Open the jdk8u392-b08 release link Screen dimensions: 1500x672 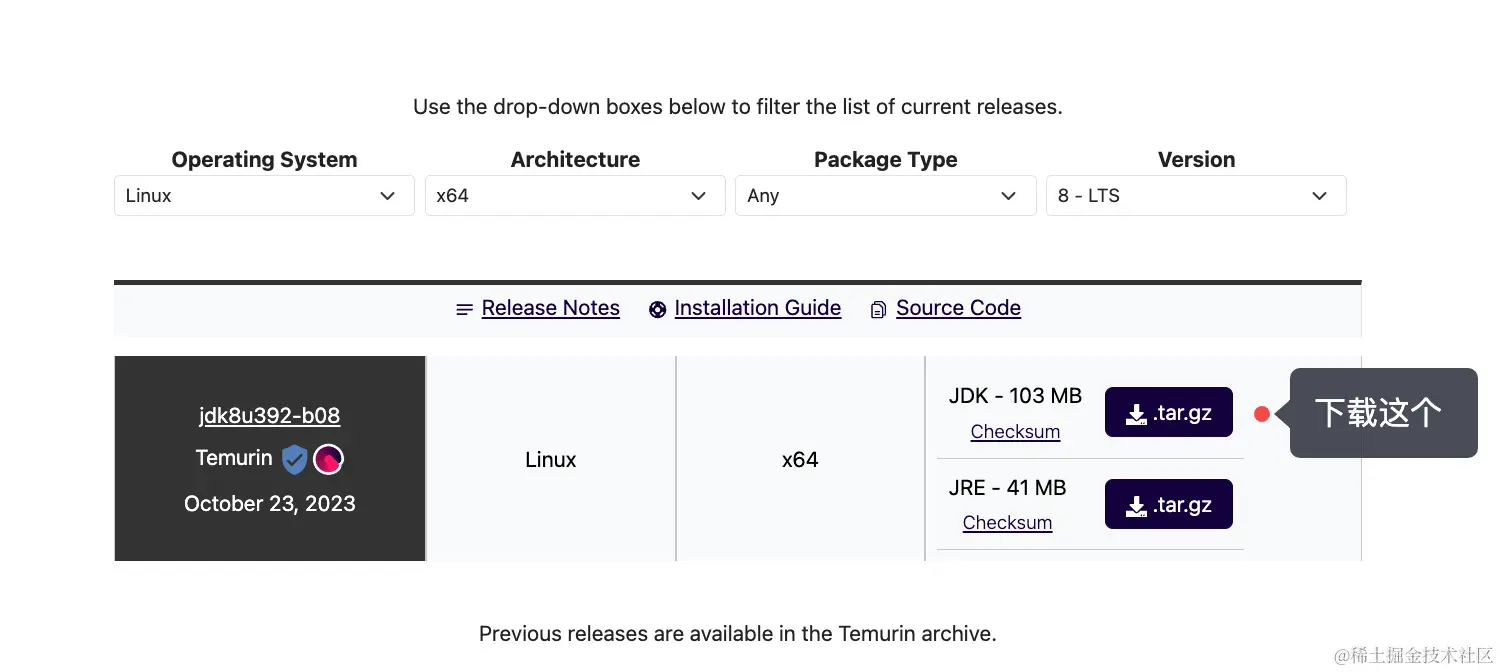[x=269, y=416]
